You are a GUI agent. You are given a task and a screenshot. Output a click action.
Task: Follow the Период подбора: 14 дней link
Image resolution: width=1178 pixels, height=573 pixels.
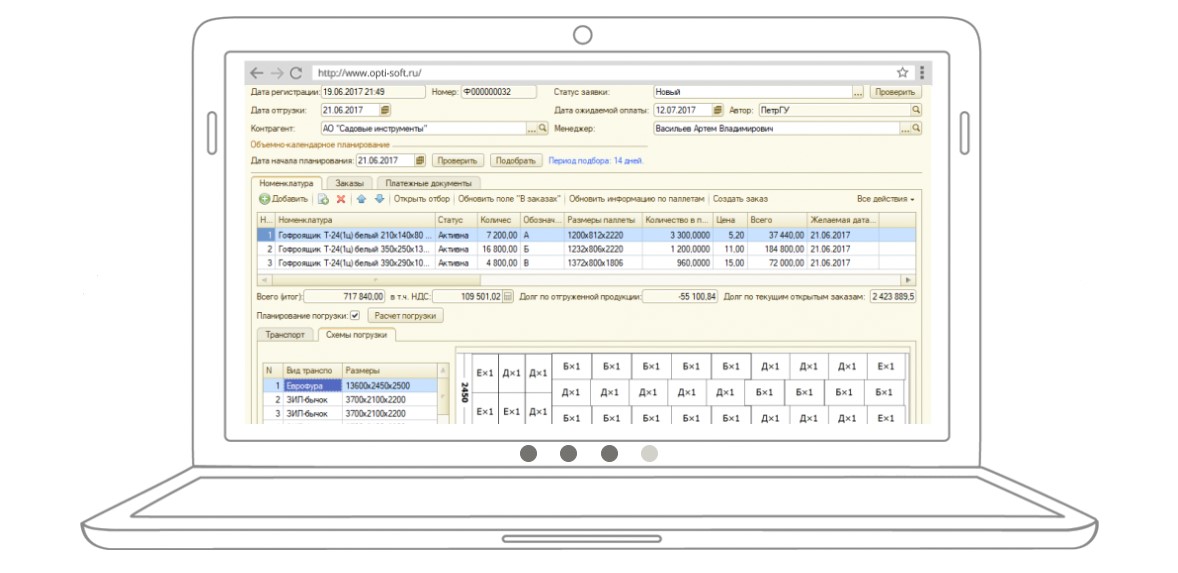596,161
